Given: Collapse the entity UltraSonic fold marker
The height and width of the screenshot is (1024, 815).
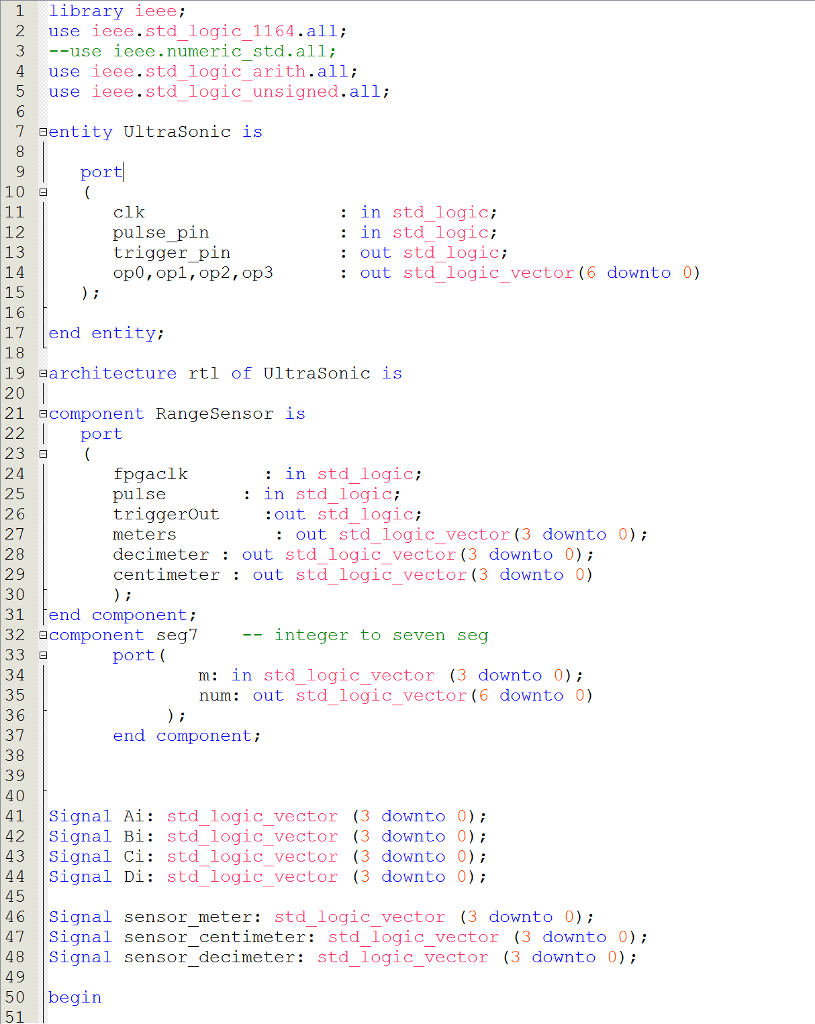Looking at the screenshot, I should [x=42, y=131].
